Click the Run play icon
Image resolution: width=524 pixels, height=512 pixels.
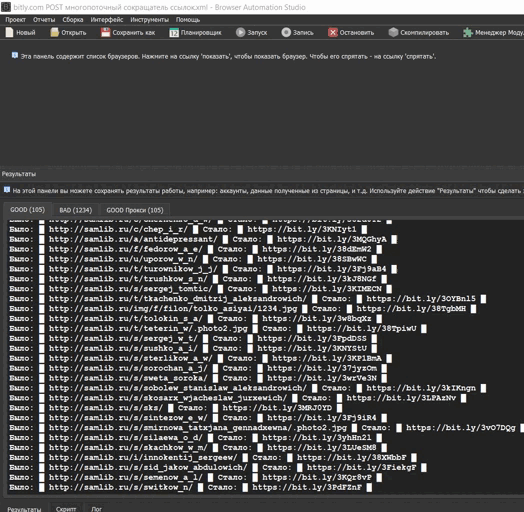coord(240,32)
